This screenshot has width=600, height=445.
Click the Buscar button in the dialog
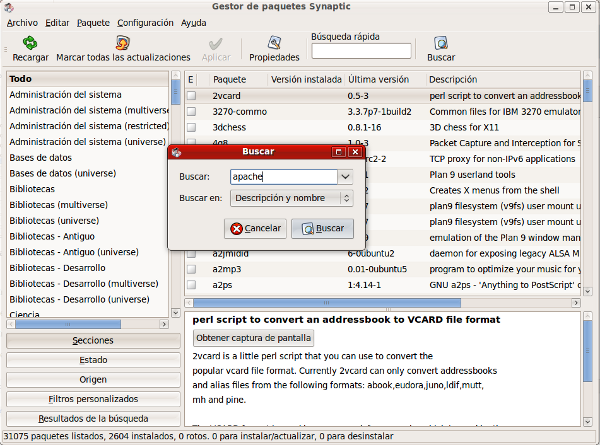[x=322, y=229]
